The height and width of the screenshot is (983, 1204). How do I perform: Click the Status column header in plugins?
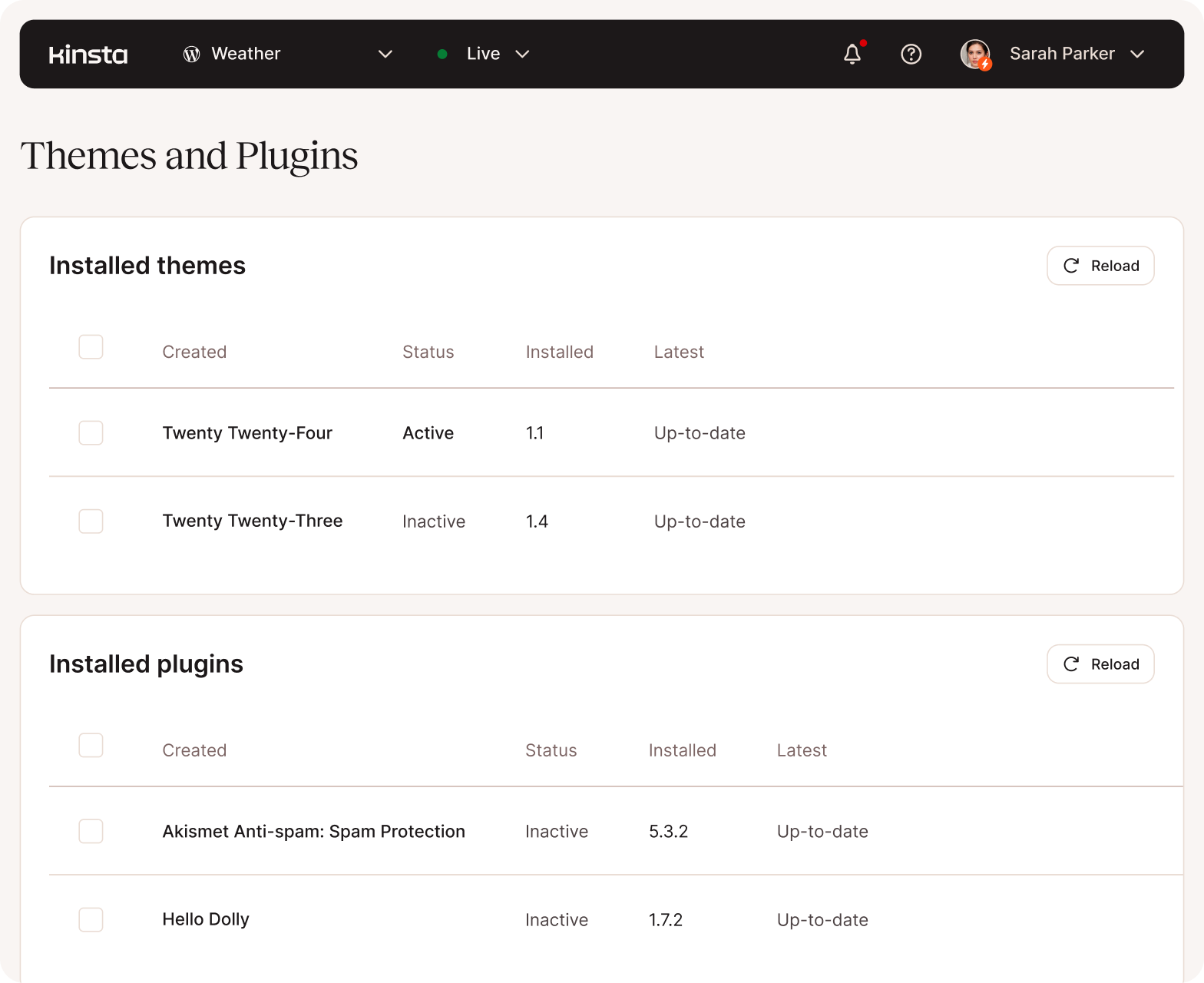pyautogui.click(x=551, y=750)
